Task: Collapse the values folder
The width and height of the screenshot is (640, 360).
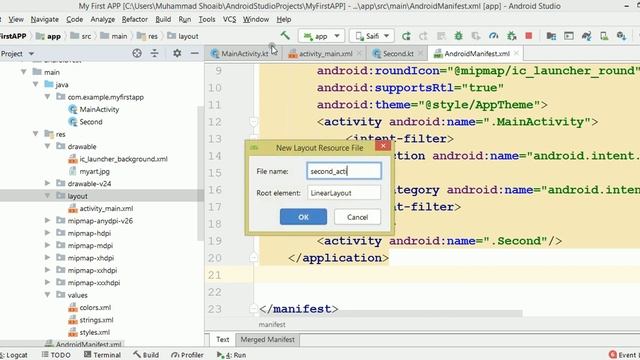Action: 47,295
